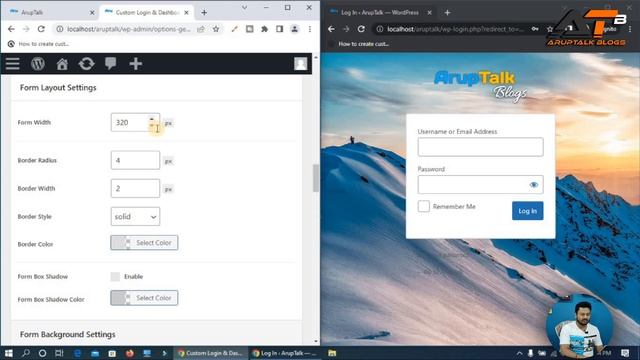Screen dimensions: 640x360
Task: Click the profile icon in left browser
Action: point(295,29)
